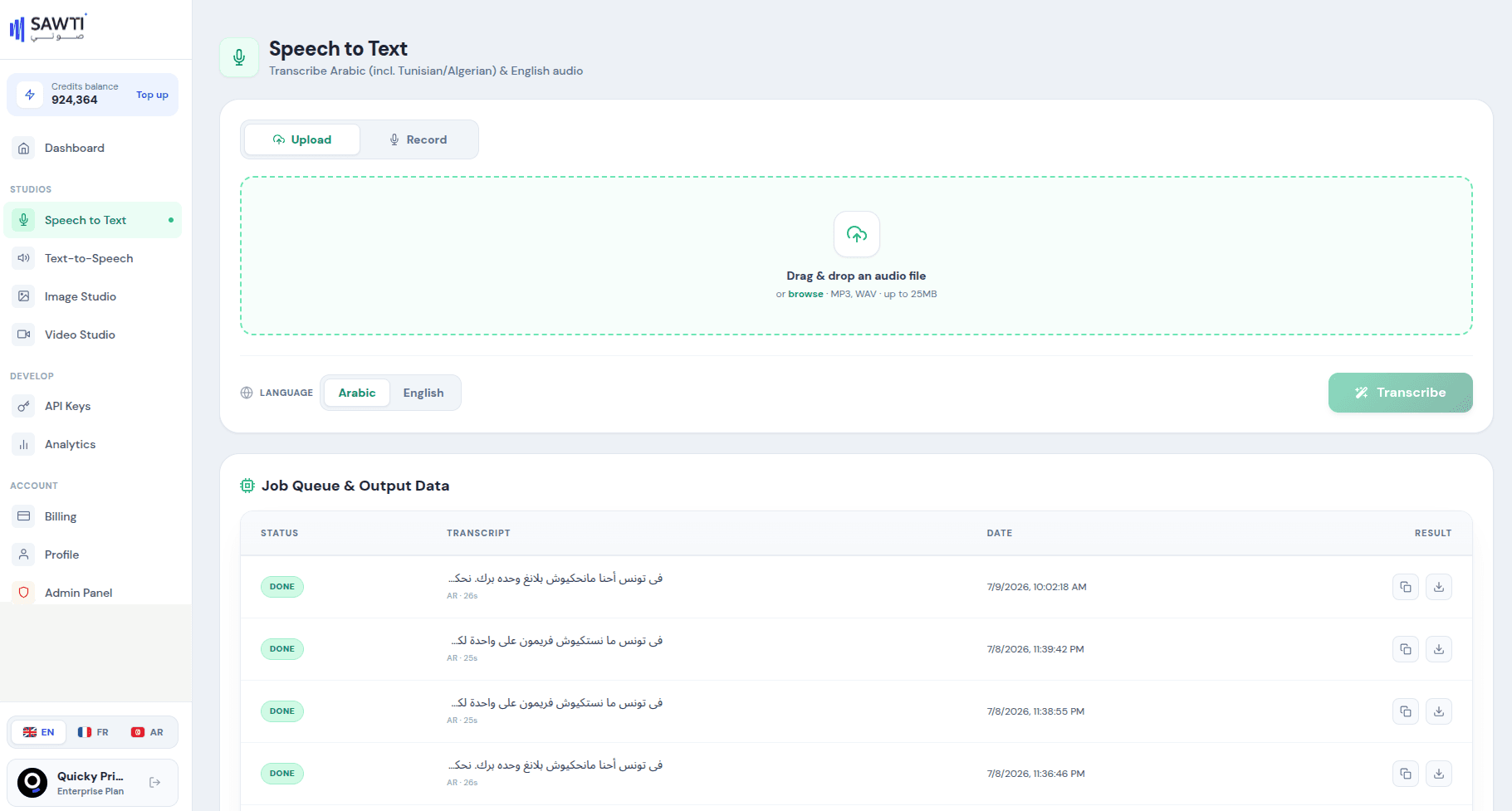Viewport: 1512px width, 811px height.
Task: Click the Job Queue & Output Data heading
Action: pos(355,486)
